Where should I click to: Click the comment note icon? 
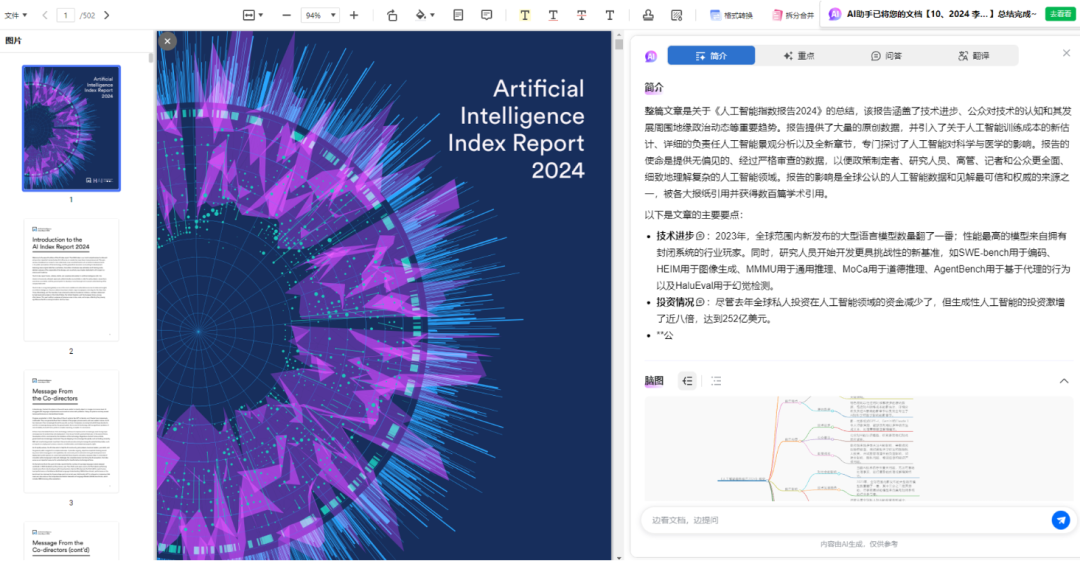pos(487,15)
